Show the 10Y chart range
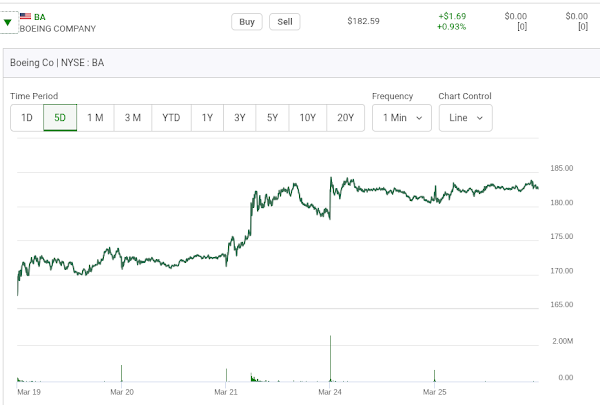 click(307, 118)
